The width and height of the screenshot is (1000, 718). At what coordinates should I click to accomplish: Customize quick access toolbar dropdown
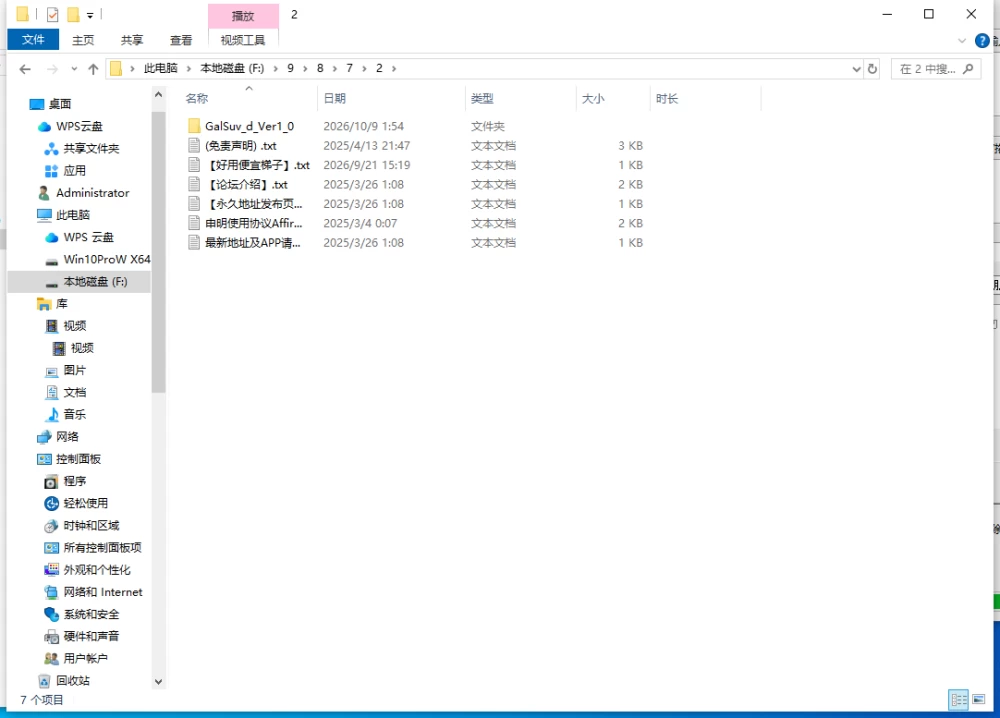(x=90, y=15)
